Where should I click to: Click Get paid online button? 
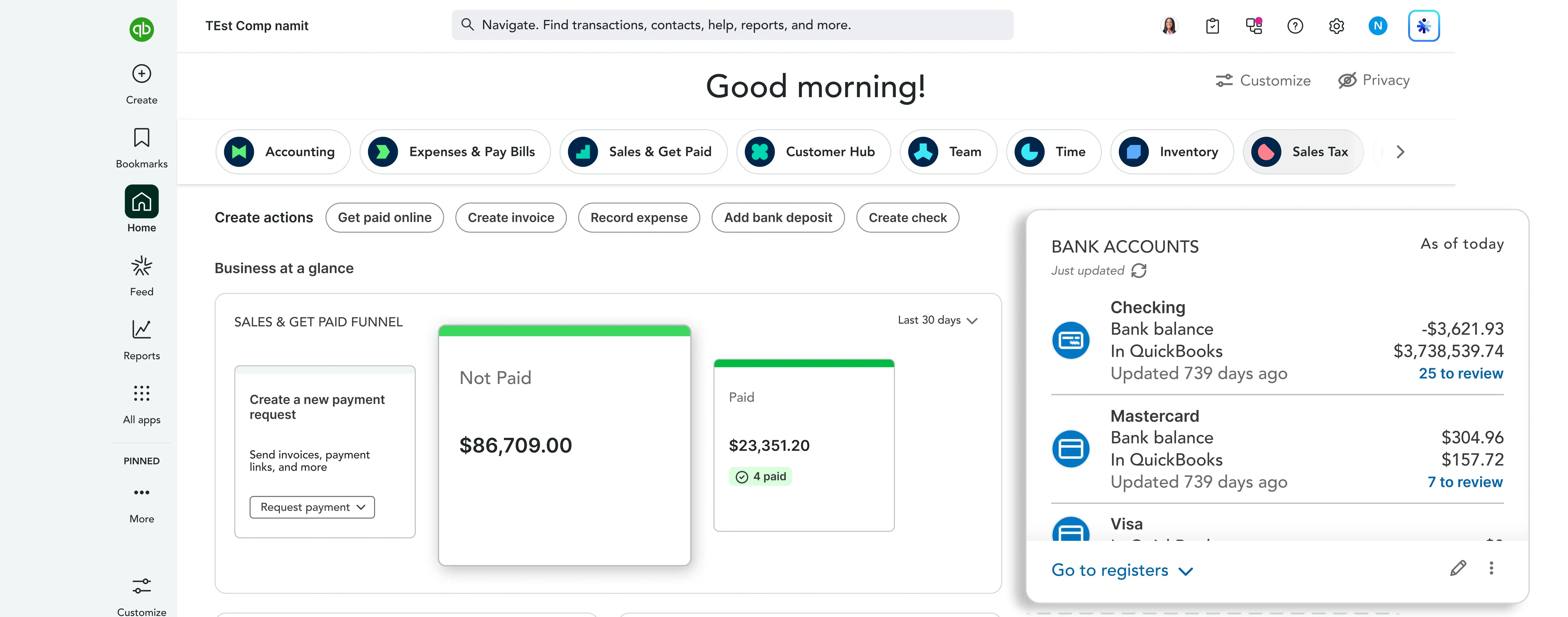coord(385,217)
